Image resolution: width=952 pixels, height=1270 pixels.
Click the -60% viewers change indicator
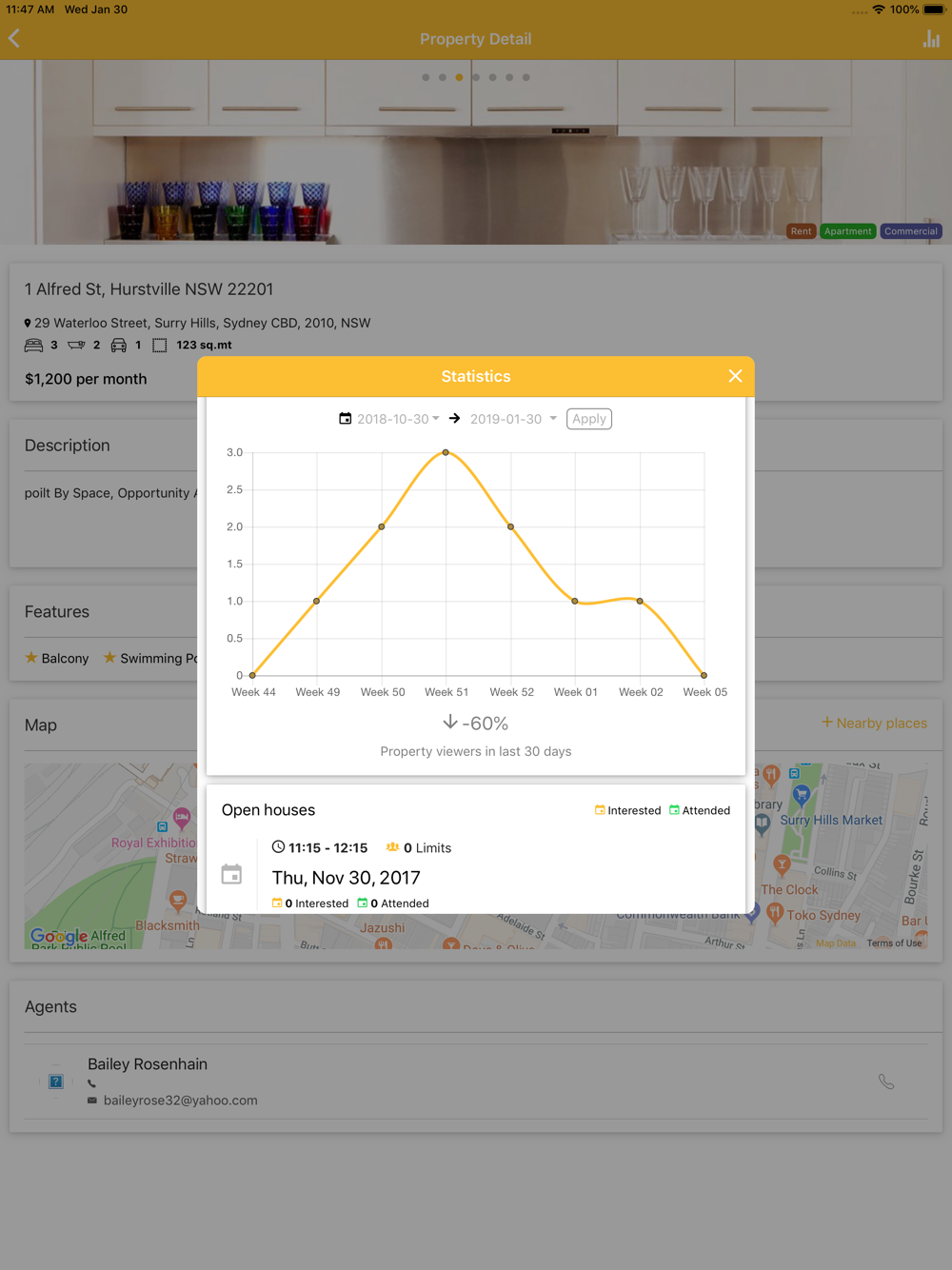476,724
